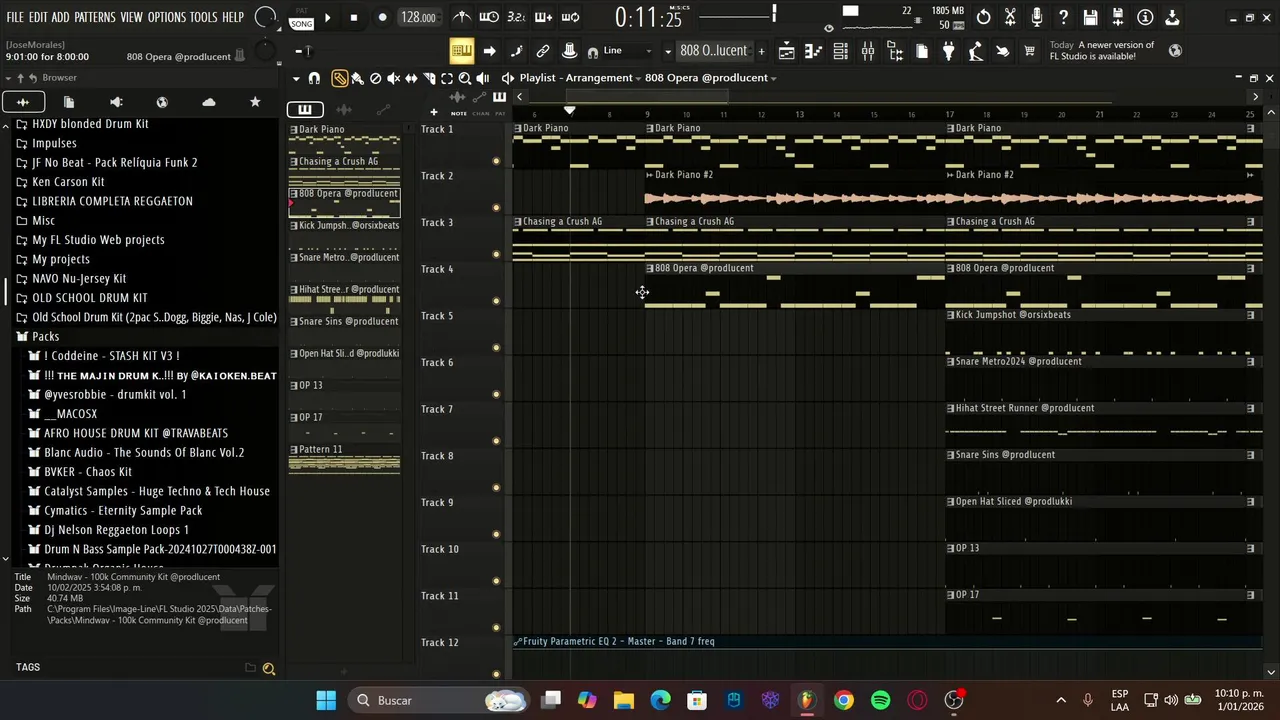The image size is (1280, 720).
Task: Click the save new version icon
Action: [x=1118, y=17]
